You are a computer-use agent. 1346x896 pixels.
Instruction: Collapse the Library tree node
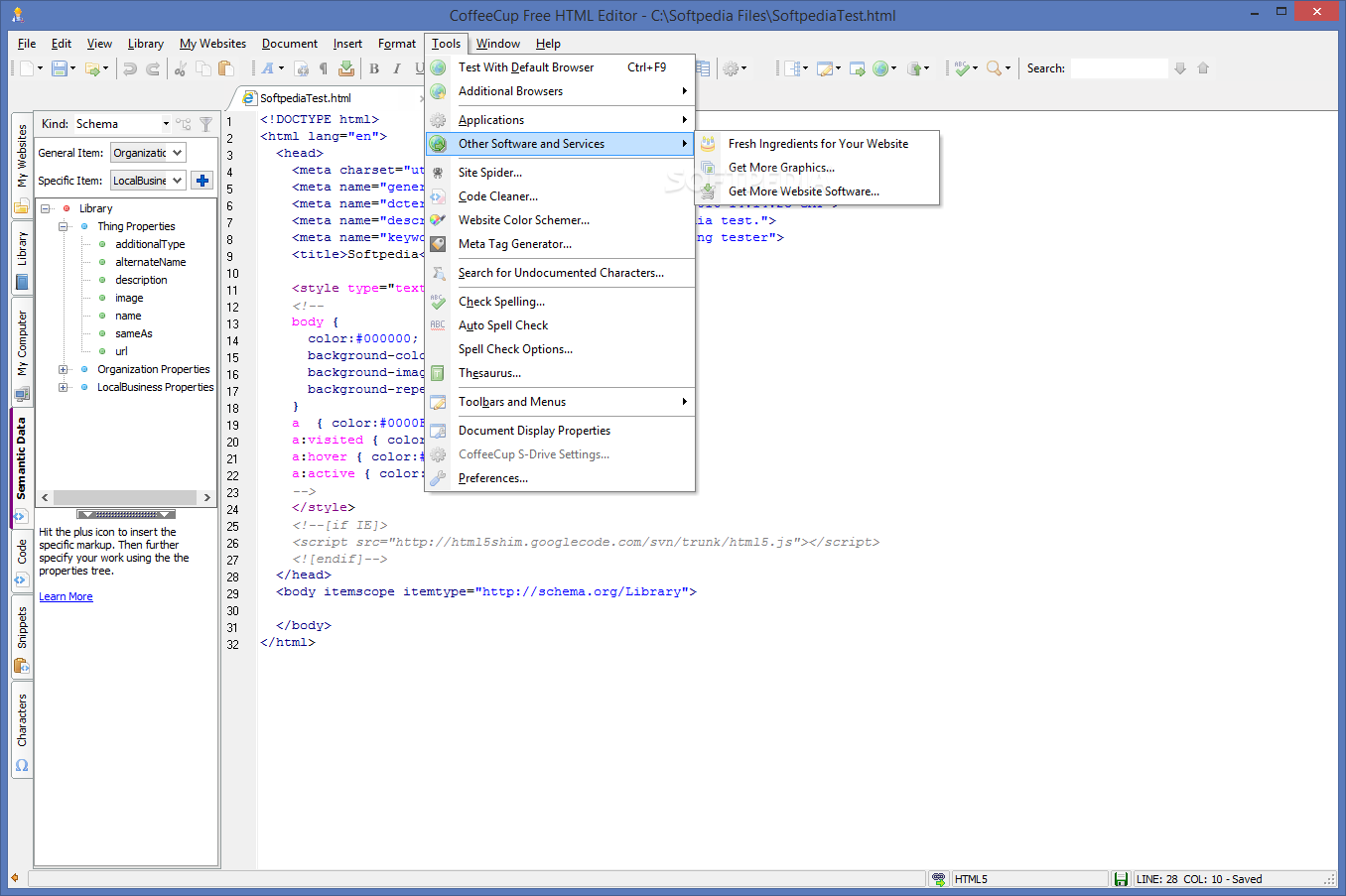[46, 208]
